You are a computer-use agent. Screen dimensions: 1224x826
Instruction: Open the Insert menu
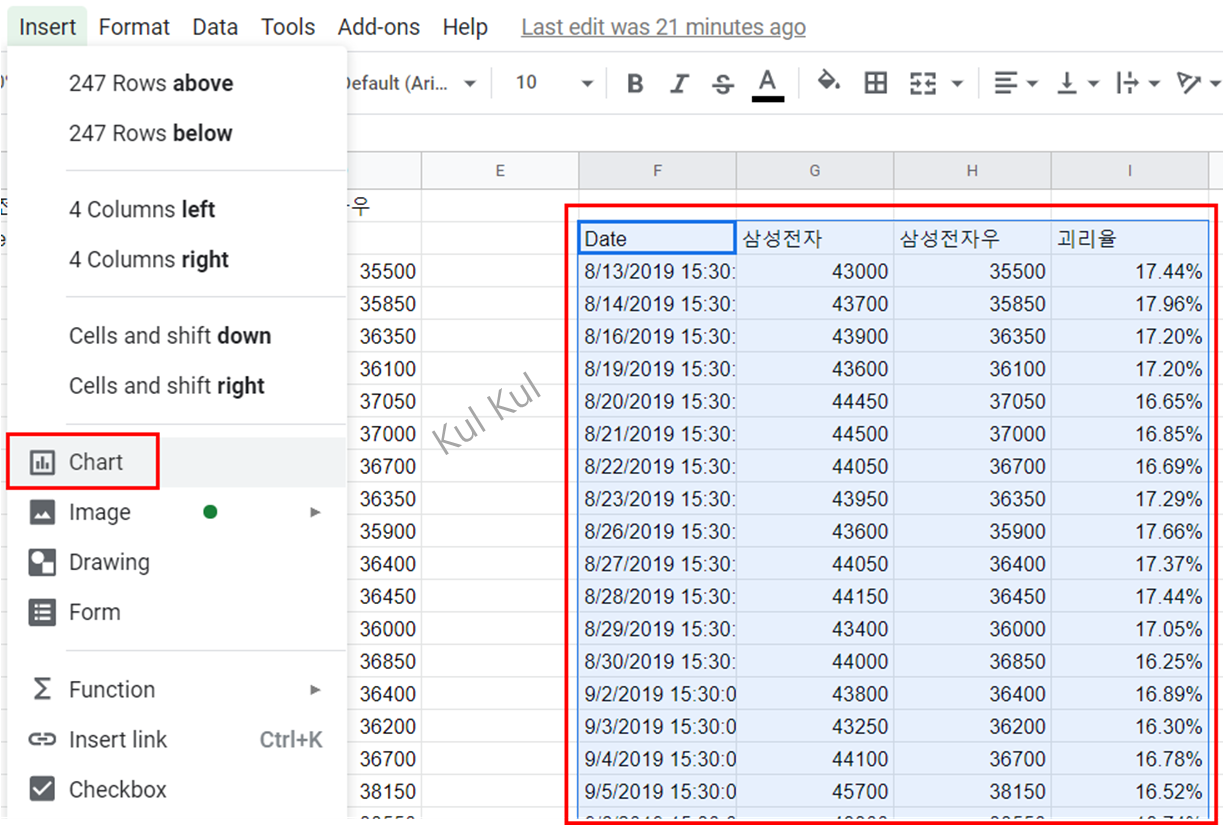(x=48, y=27)
